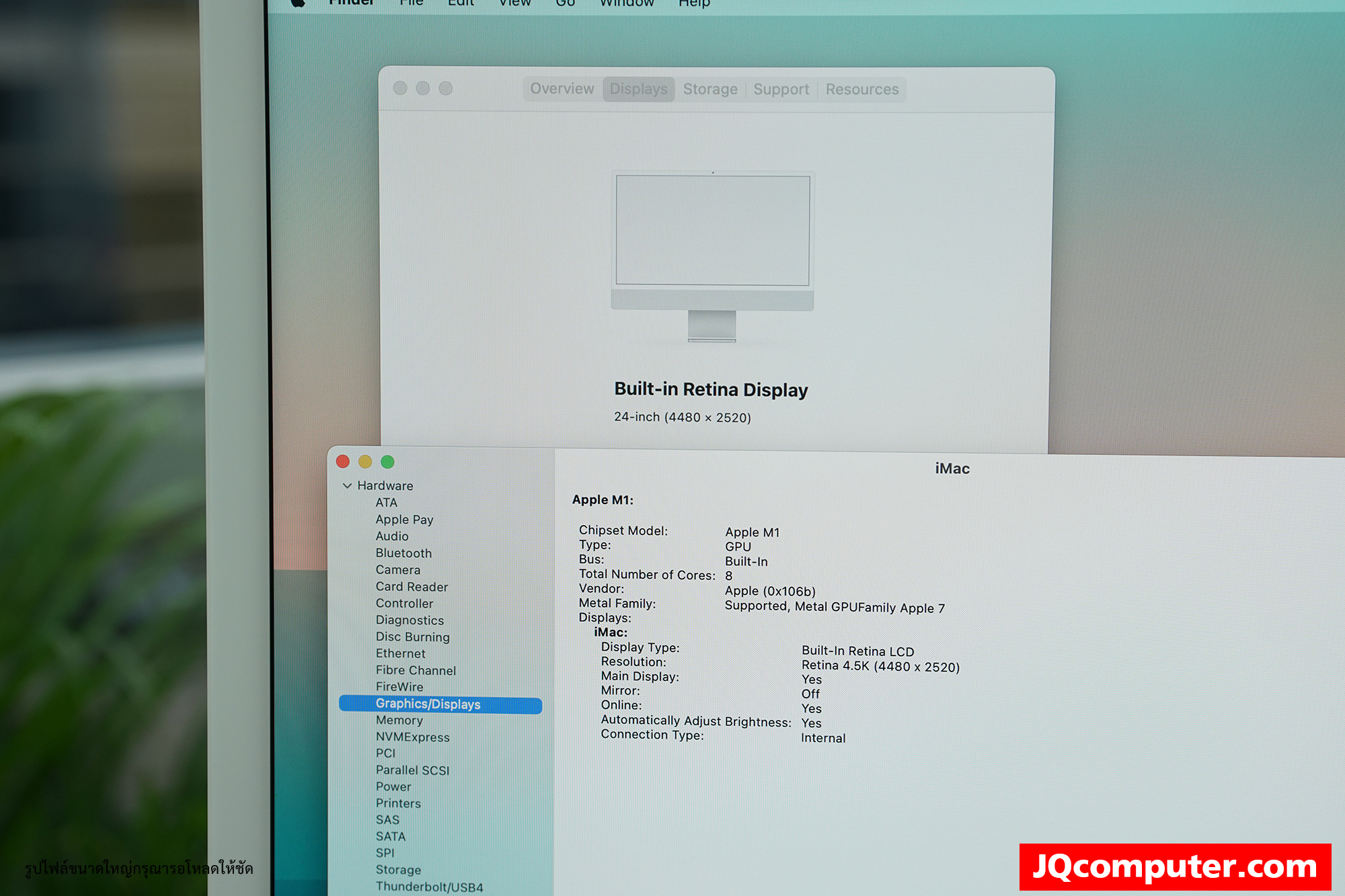Click the iMac display illustration
Image resolution: width=1345 pixels, height=896 pixels.
point(712,257)
